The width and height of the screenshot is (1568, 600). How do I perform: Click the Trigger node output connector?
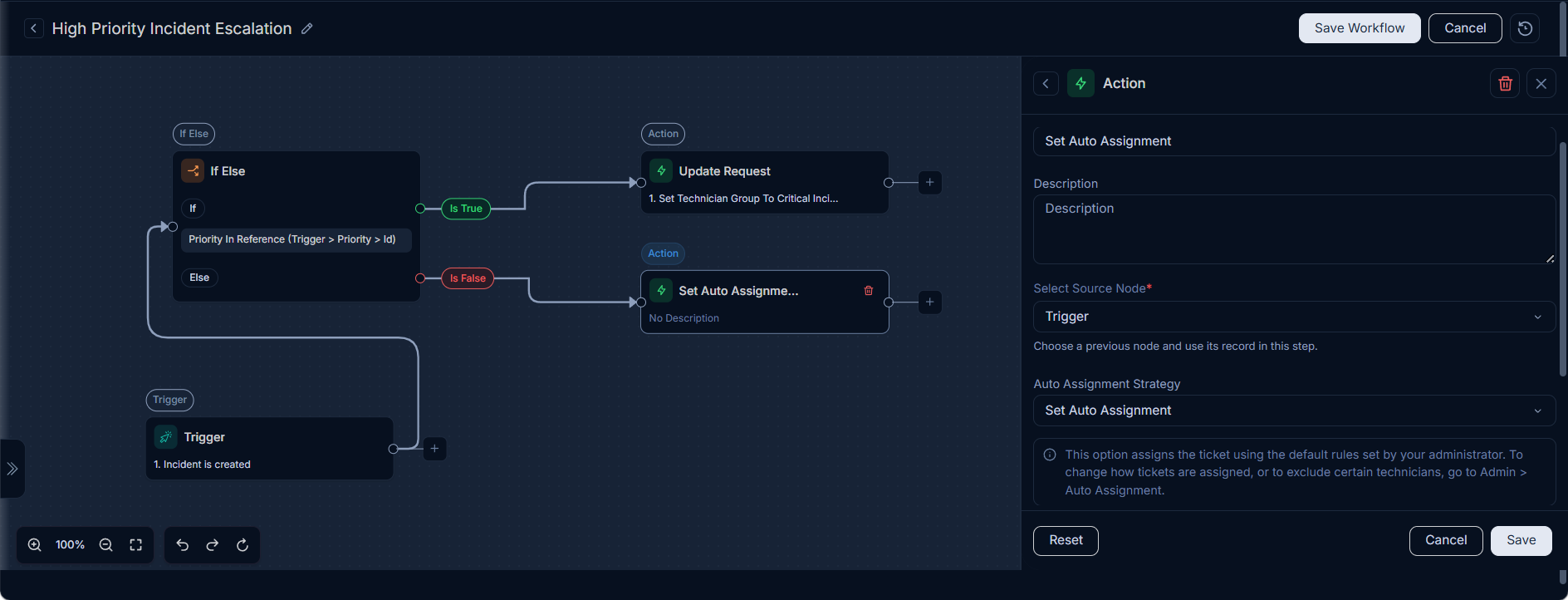393,449
